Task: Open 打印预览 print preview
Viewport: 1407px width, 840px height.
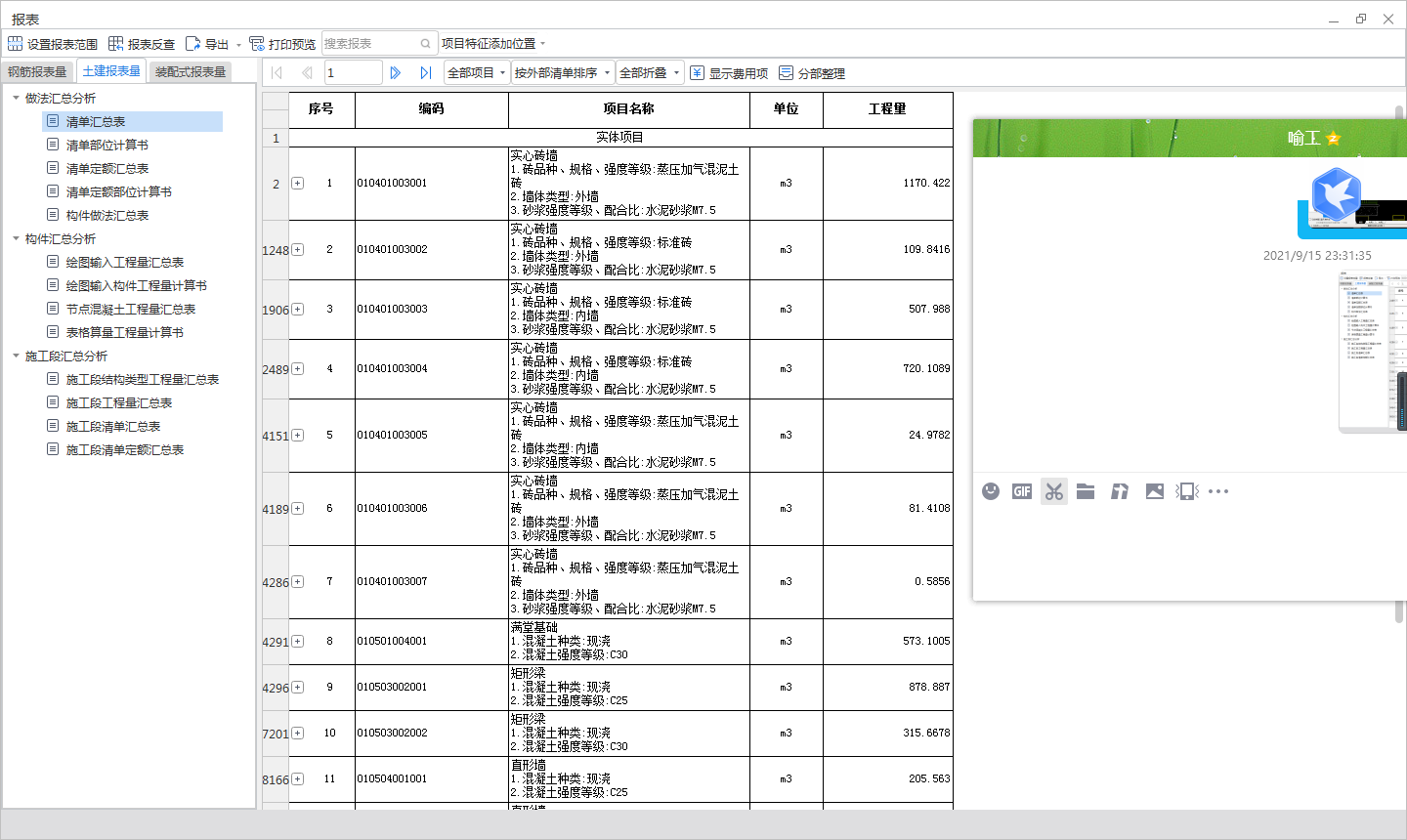Action: [x=282, y=44]
